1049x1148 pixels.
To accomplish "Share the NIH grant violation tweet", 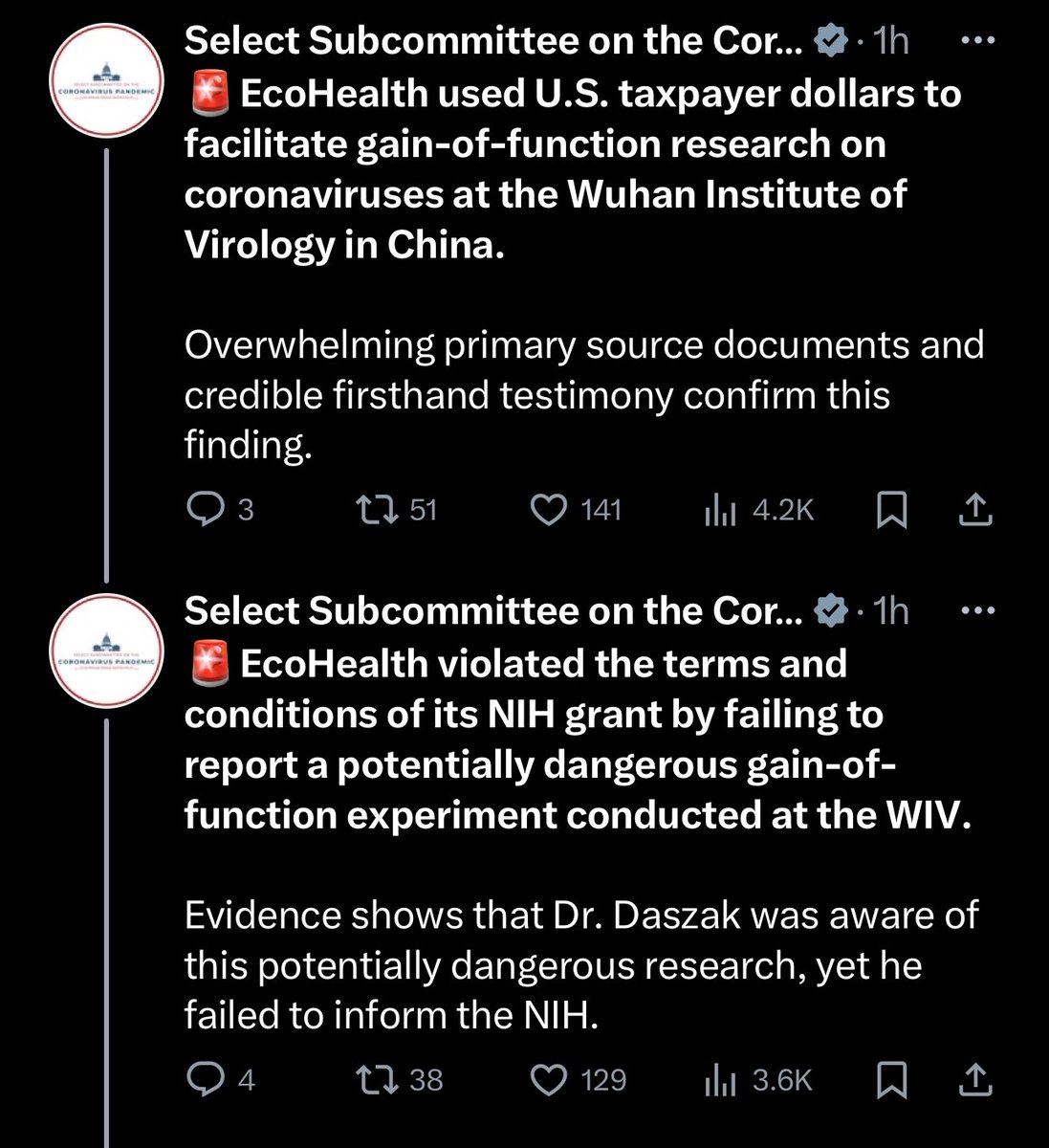I will 974,1081.
